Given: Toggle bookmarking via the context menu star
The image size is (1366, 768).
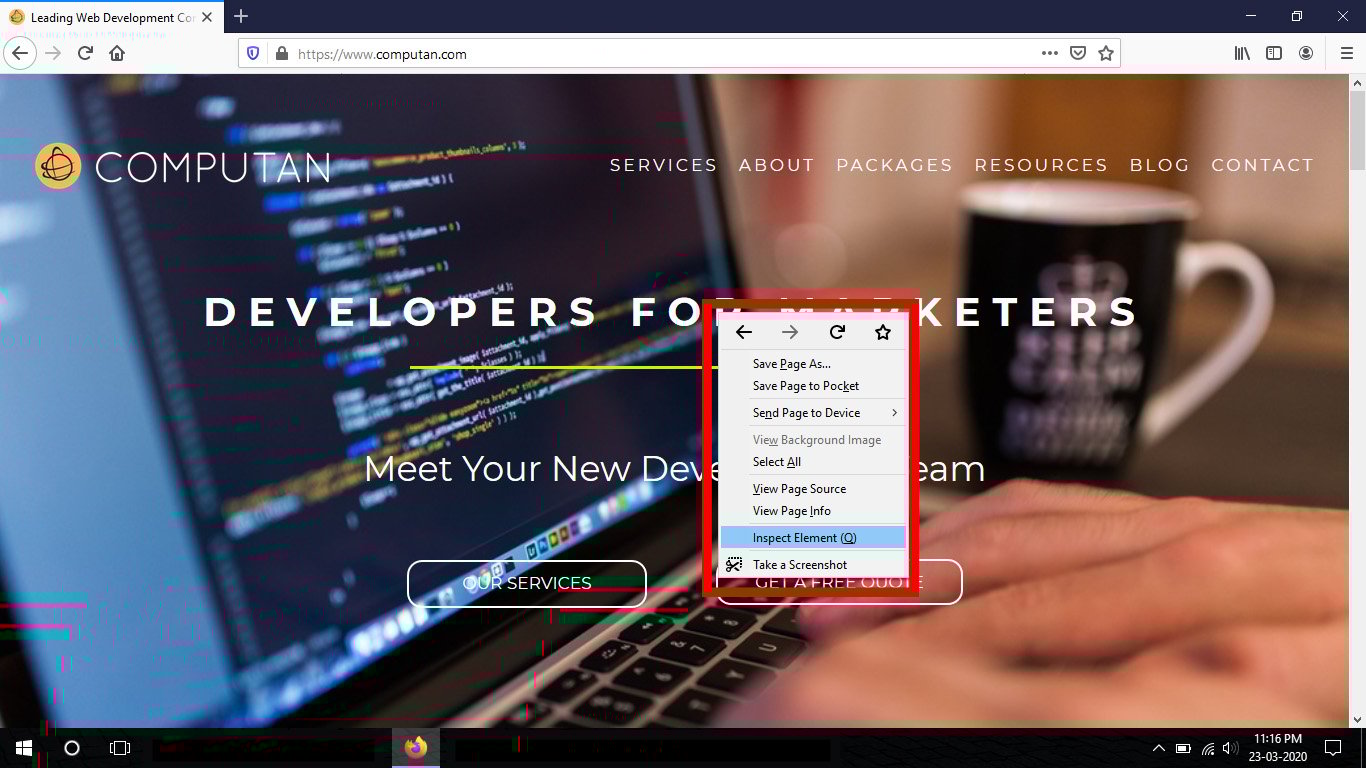Looking at the screenshot, I should (883, 331).
